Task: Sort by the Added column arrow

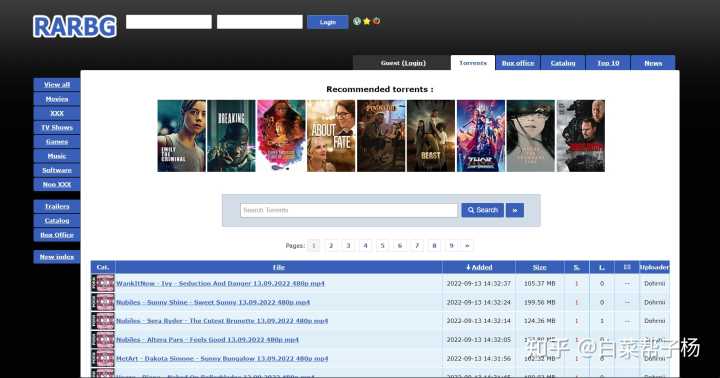Action: (468, 267)
